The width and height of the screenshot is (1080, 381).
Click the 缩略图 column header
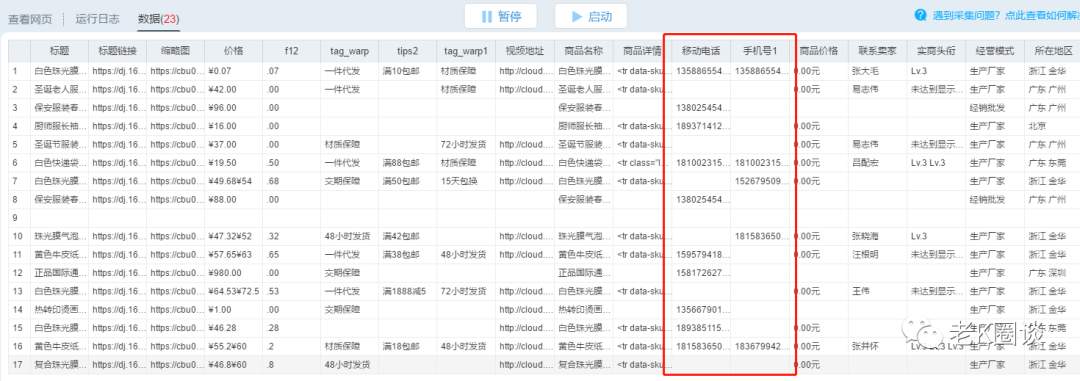click(x=176, y=50)
